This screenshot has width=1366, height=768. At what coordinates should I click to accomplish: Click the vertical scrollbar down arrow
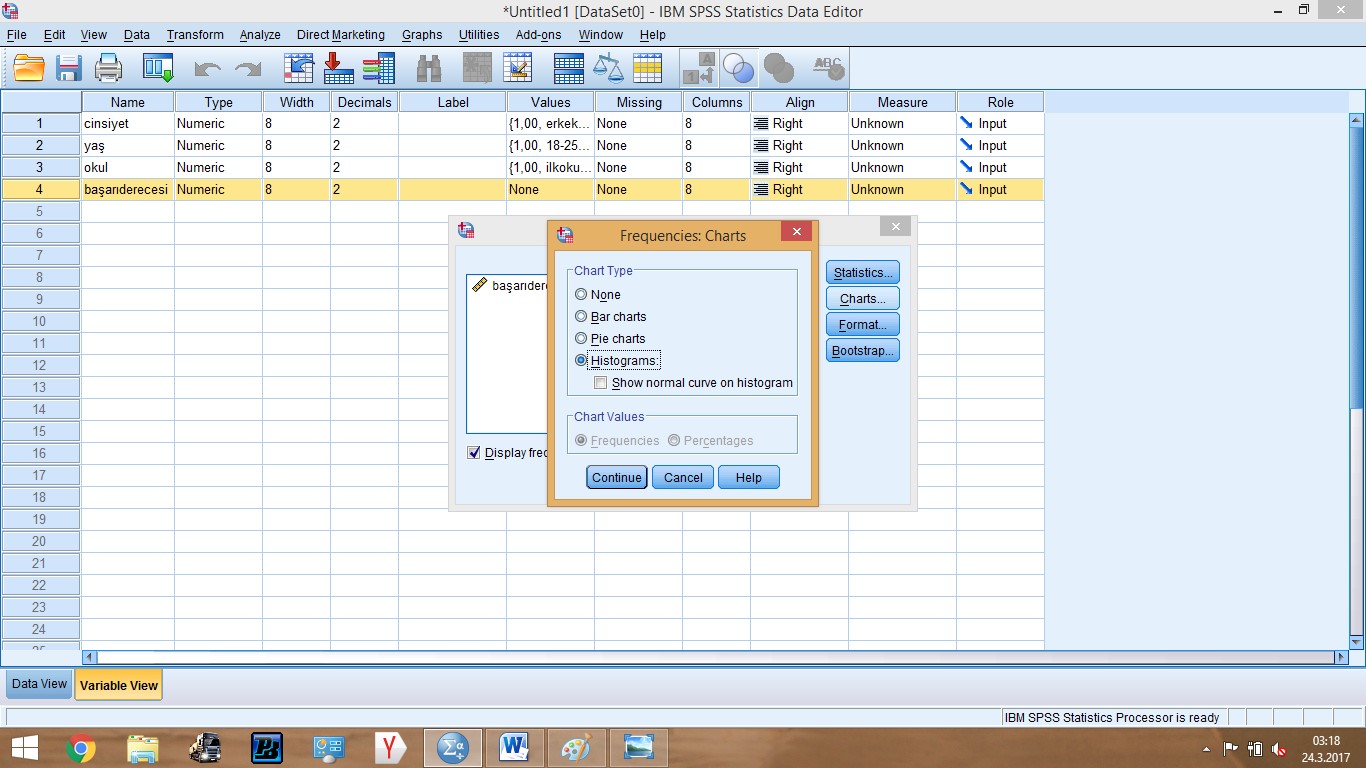pos(1357,642)
